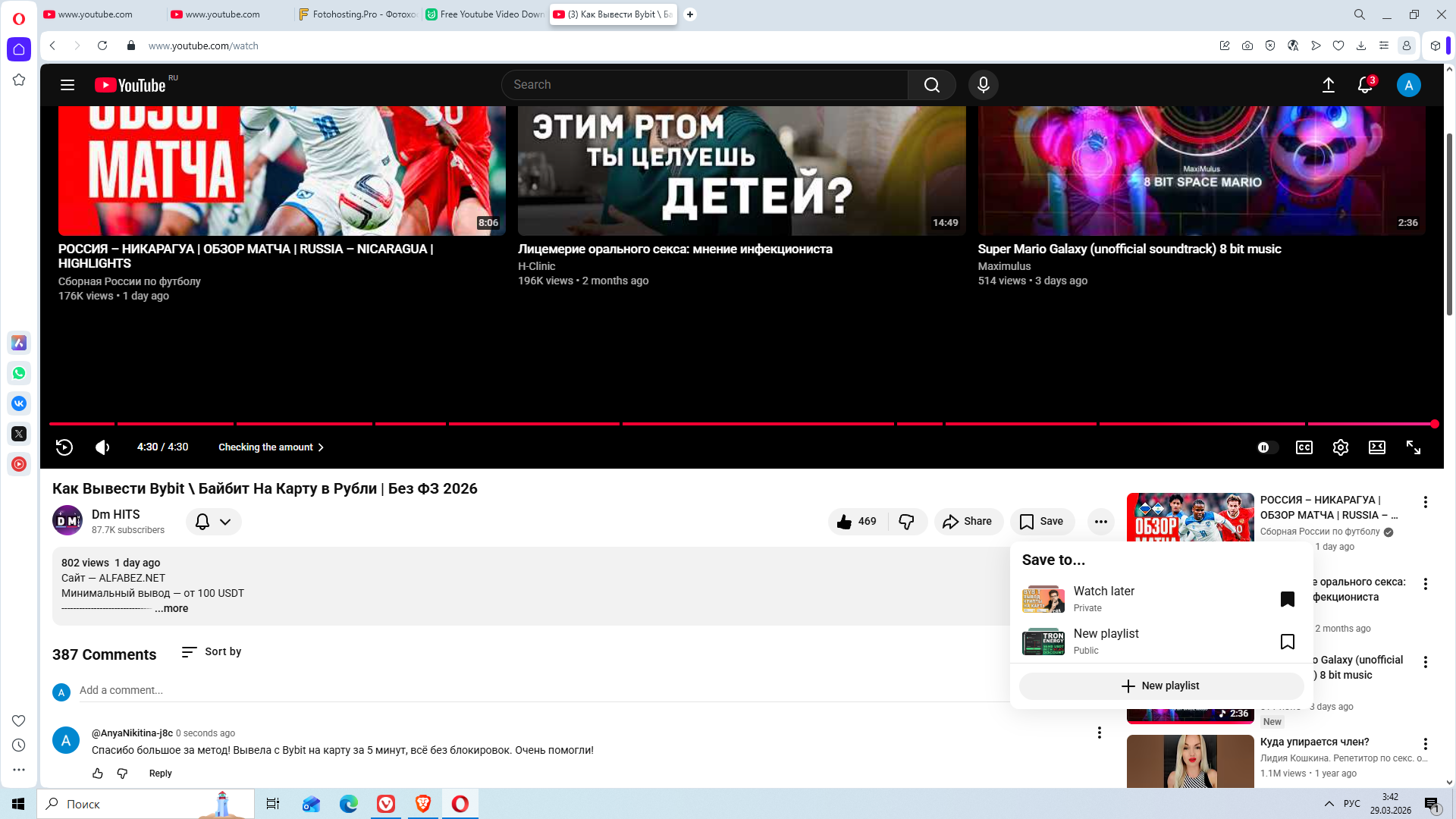Image resolution: width=1456 pixels, height=819 pixels.
Task: Open the YouTube hamburger guide menu
Action: point(67,85)
